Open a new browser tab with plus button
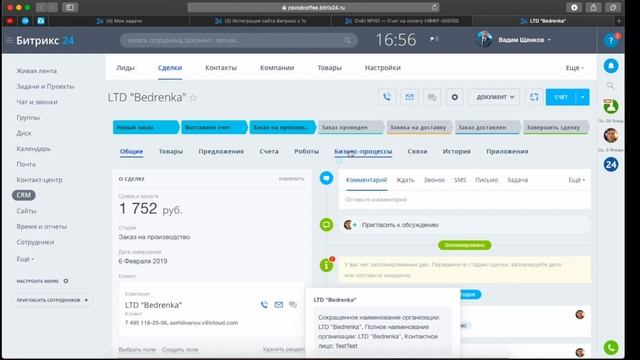The width and height of the screenshot is (640, 360). tap(619, 21)
